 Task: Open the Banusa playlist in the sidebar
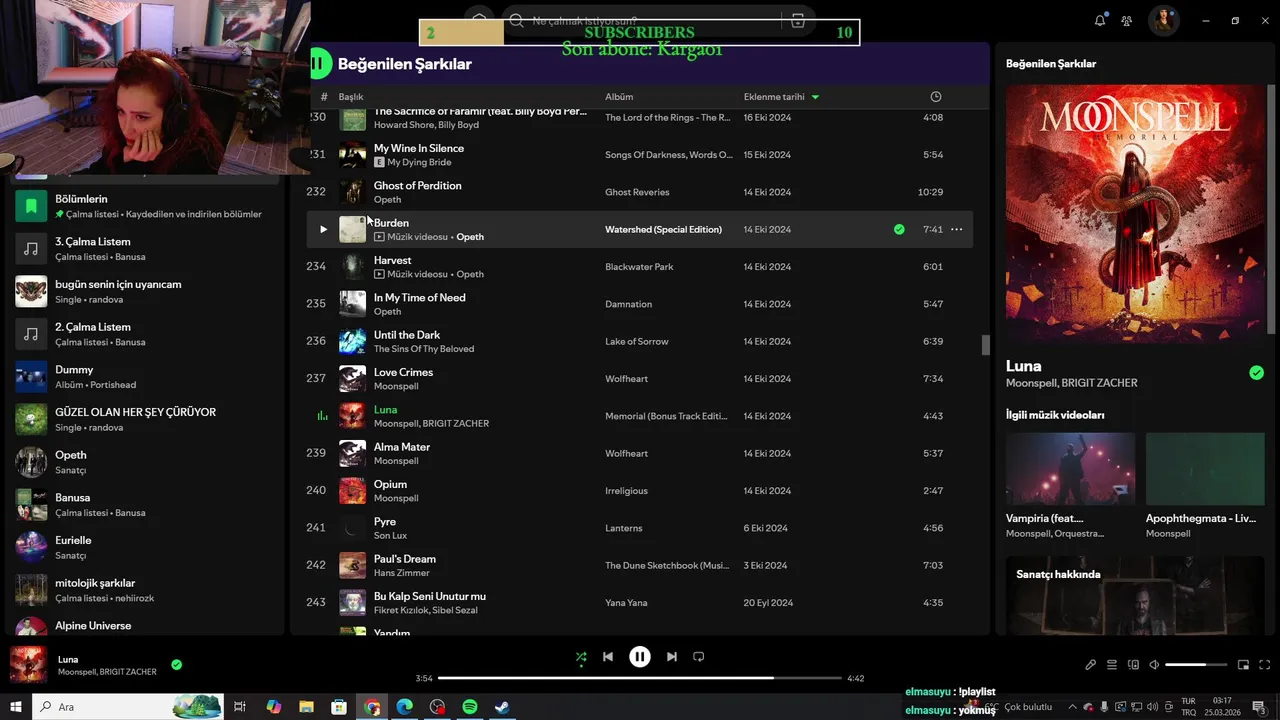click(x=145, y=505)
